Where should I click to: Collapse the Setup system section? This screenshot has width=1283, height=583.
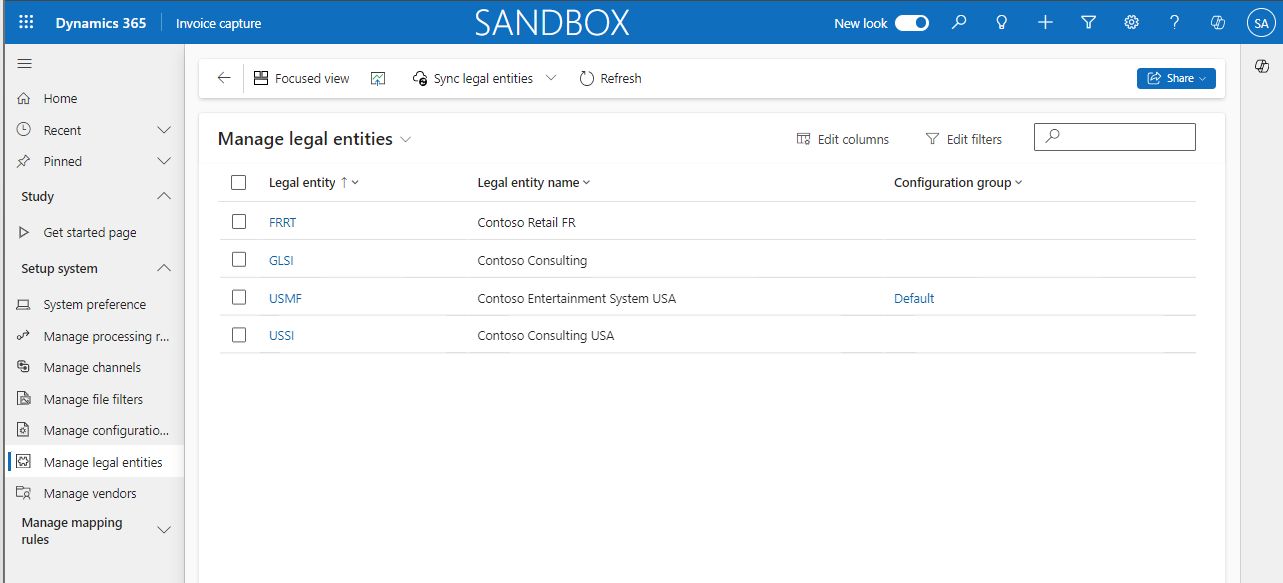163,268
